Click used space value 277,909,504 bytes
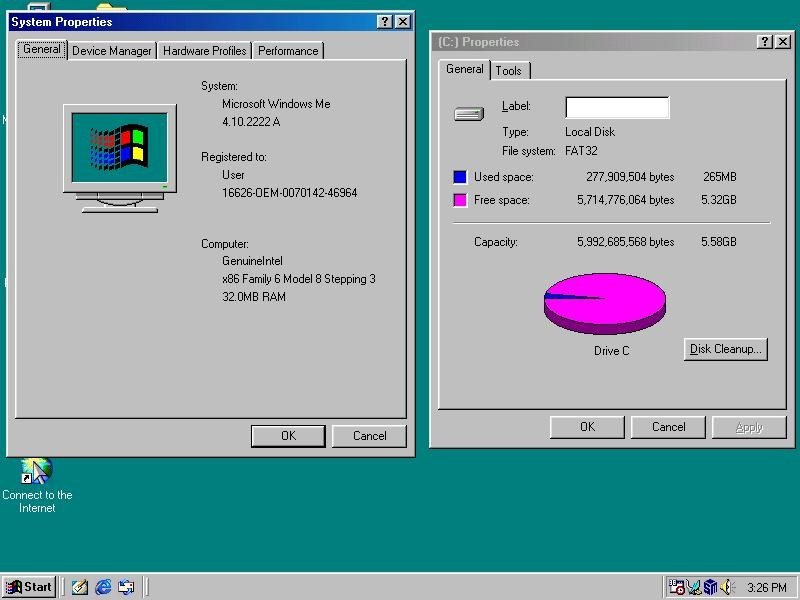The width and height of the screenshot is (800, 600). (630, 177)
